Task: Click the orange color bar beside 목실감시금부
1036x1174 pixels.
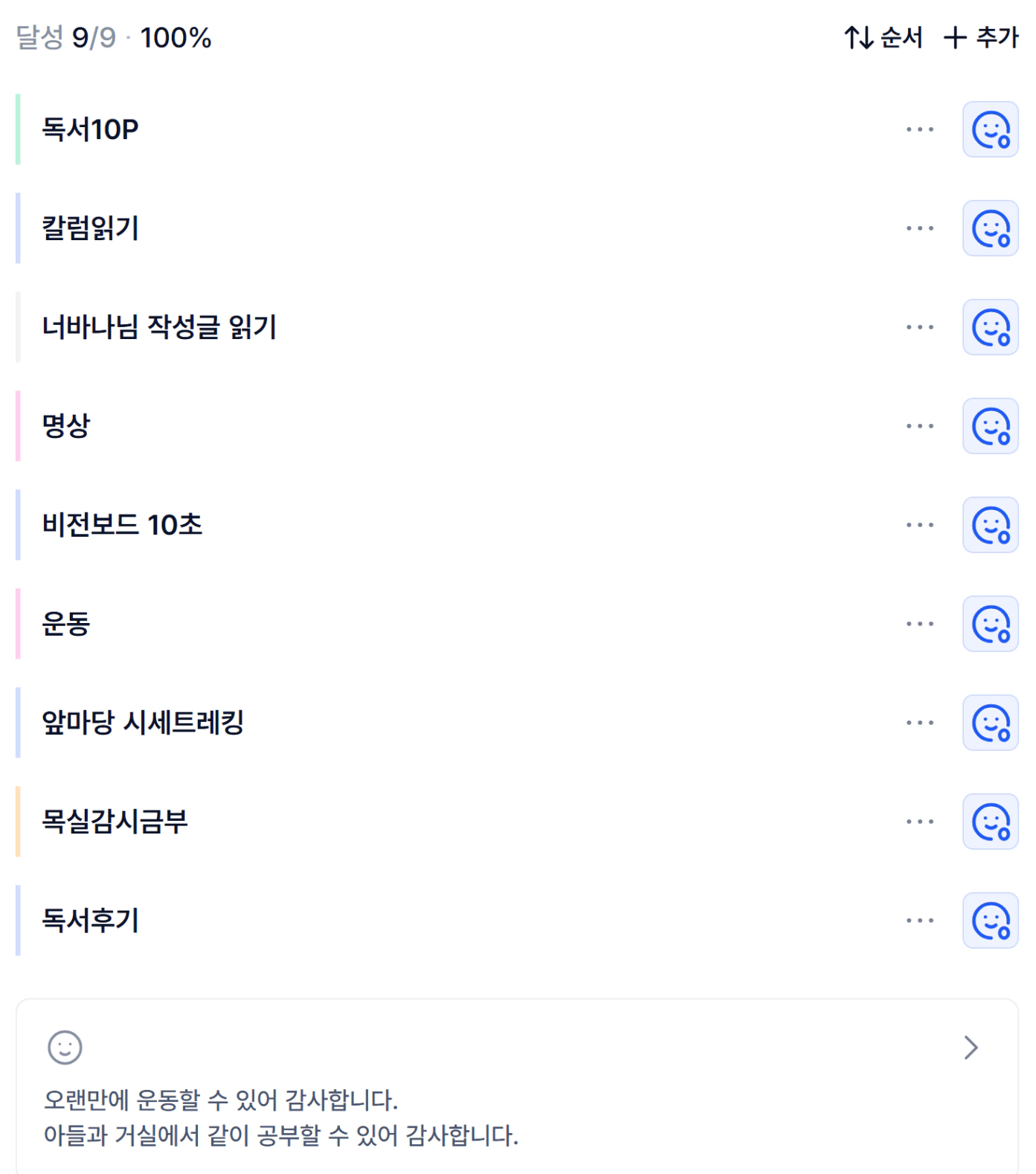Action: [18, 822]
